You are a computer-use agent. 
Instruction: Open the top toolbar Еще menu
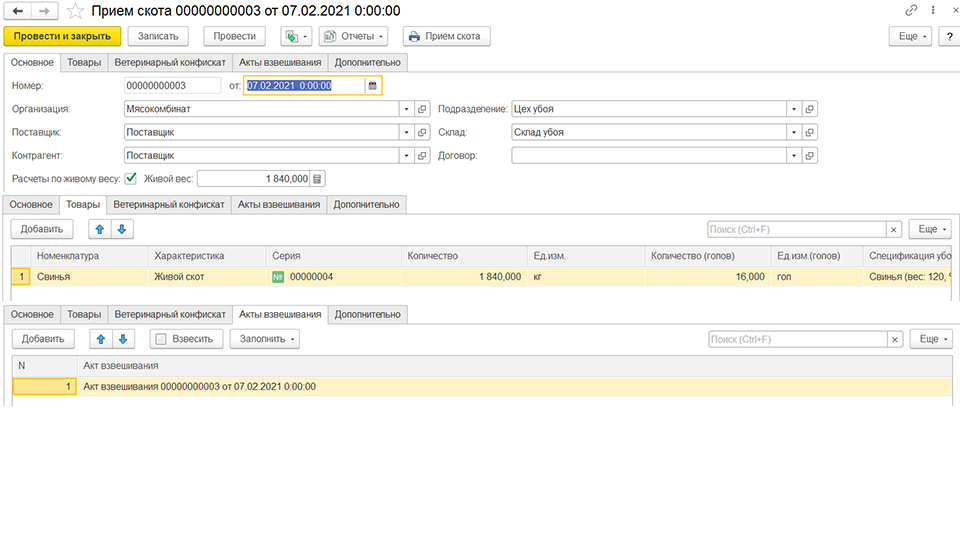pyautogui.click(x=910, y=36)
